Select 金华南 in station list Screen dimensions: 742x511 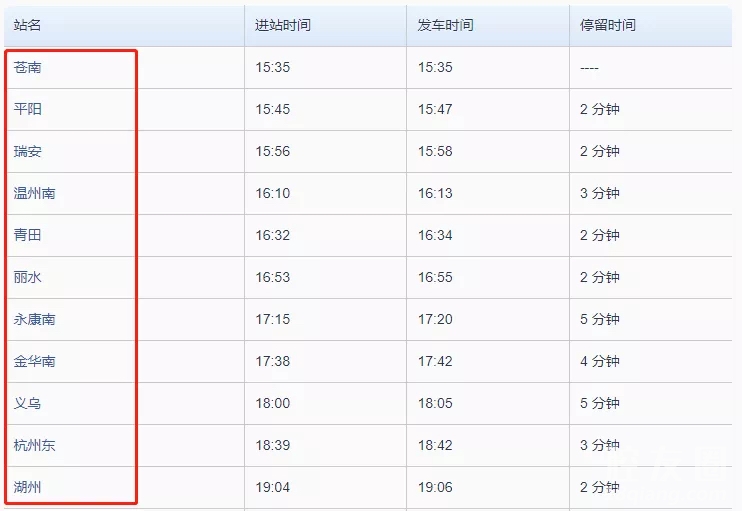click(x=35, y=361)
